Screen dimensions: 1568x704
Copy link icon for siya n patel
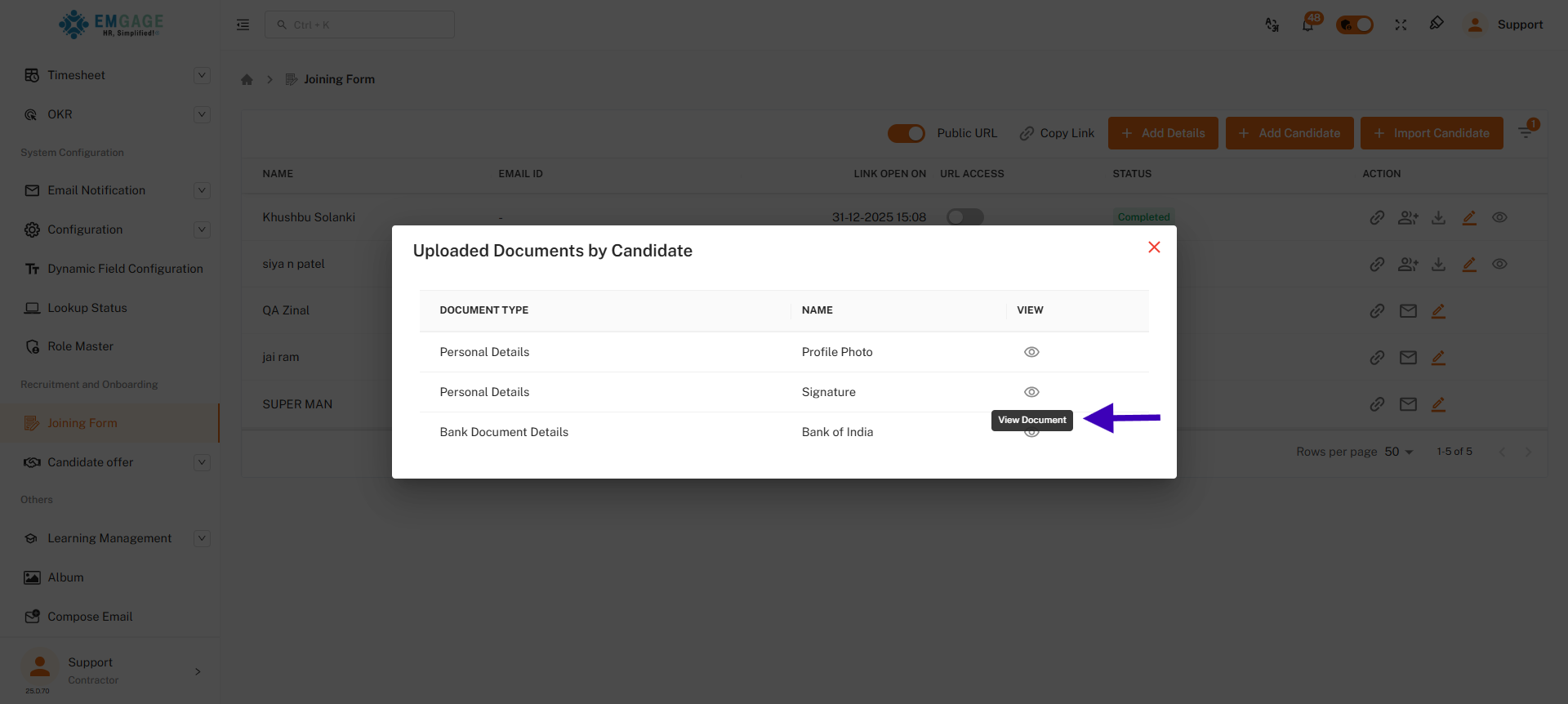[x=1377, y=264]
